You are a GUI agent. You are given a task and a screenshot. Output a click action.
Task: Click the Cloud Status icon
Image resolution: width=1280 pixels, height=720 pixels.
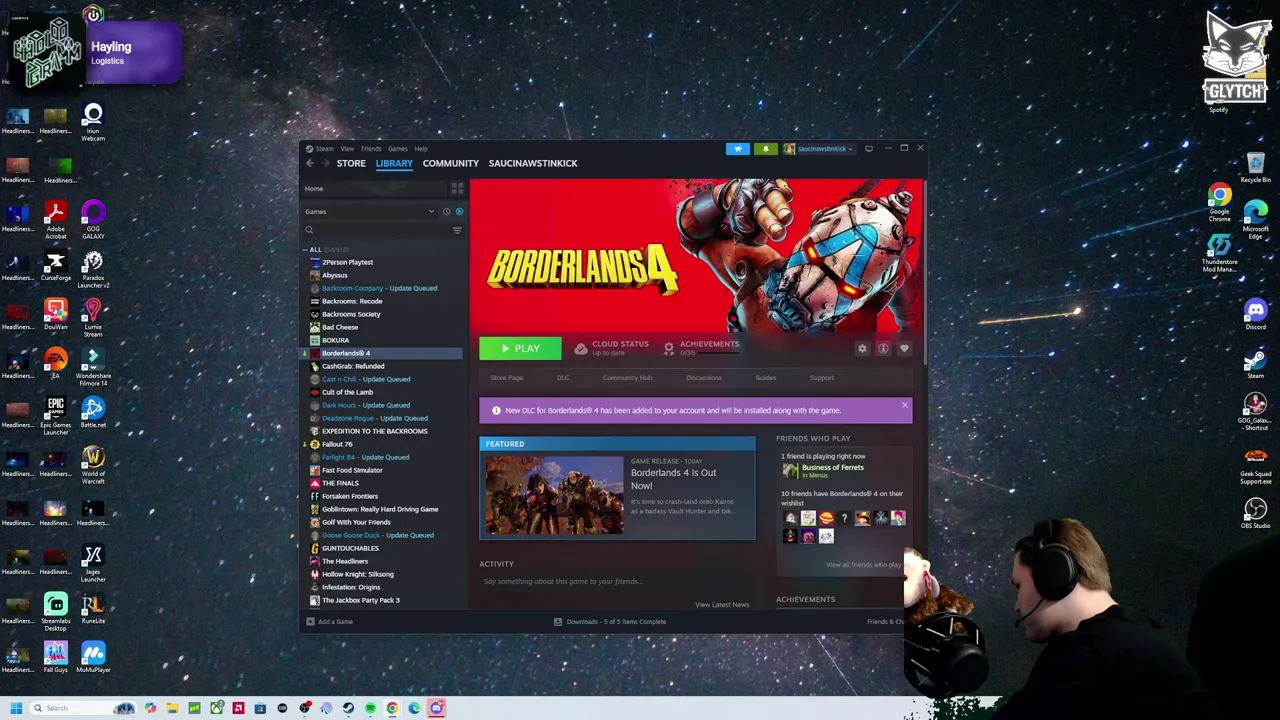point(581,348)
